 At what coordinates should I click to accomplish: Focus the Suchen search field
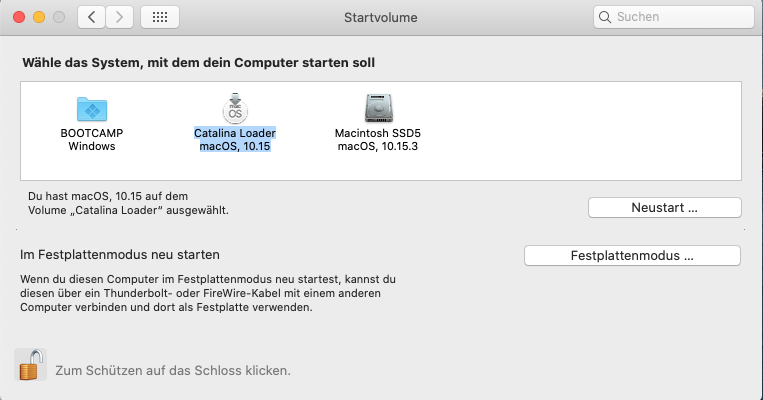pos(673,17)
